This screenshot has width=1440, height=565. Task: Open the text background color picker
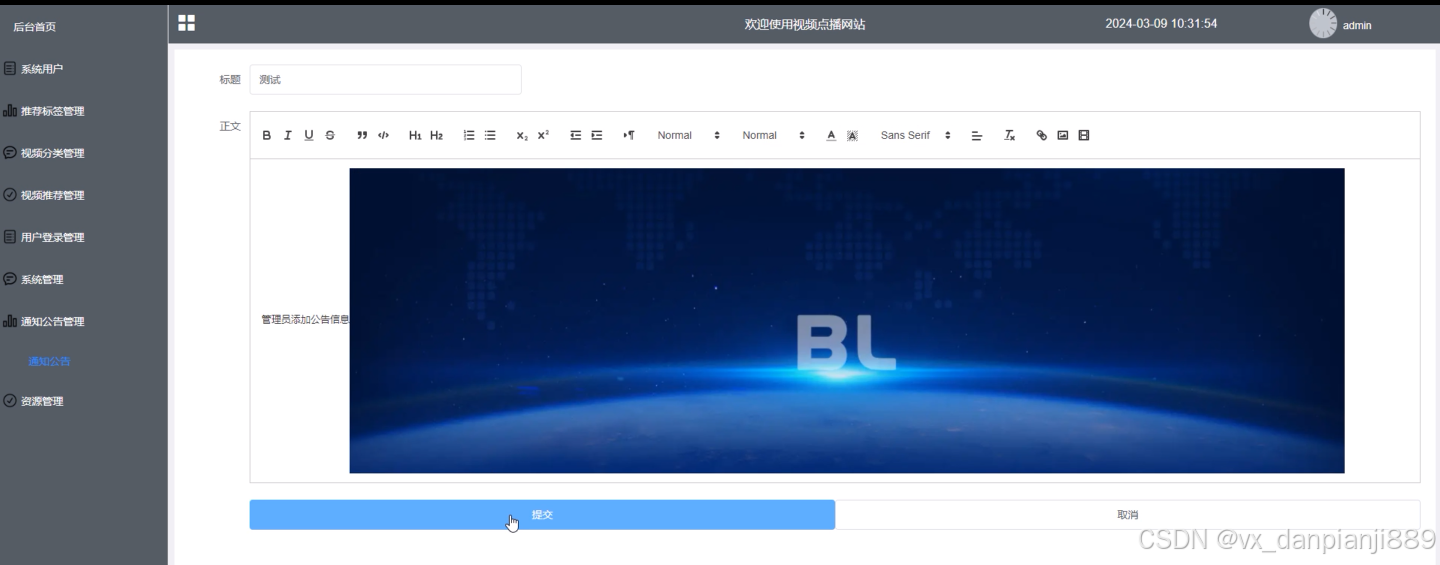(852, 135)
